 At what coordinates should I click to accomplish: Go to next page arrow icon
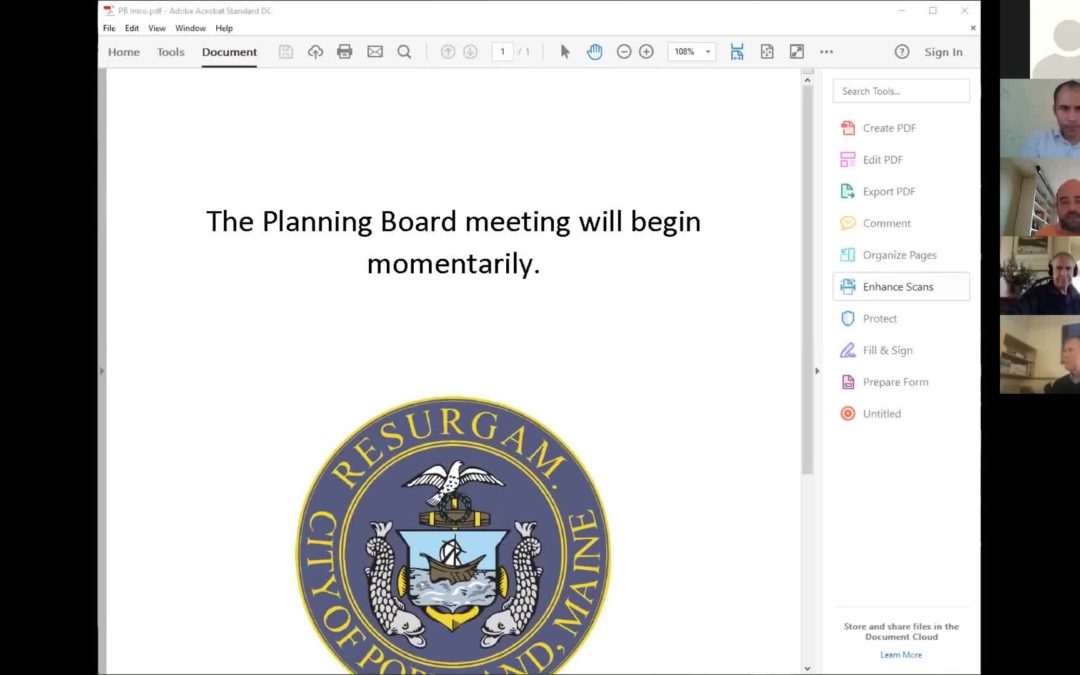pyautogui.click(x=470, y=52)
